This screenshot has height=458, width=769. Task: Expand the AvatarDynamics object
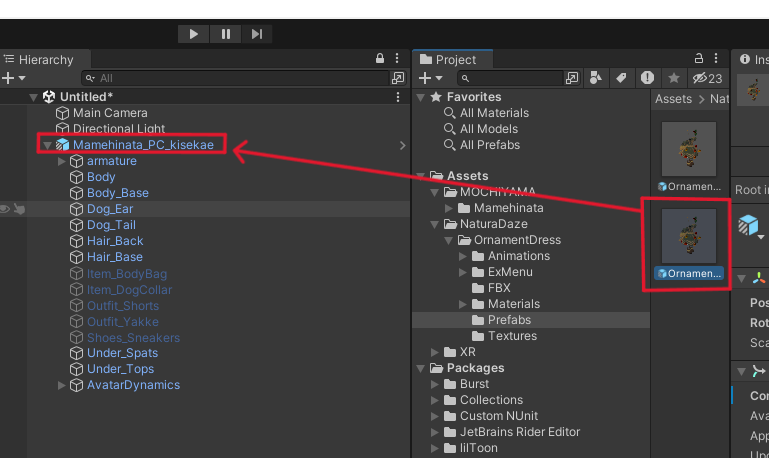(62, 385)
